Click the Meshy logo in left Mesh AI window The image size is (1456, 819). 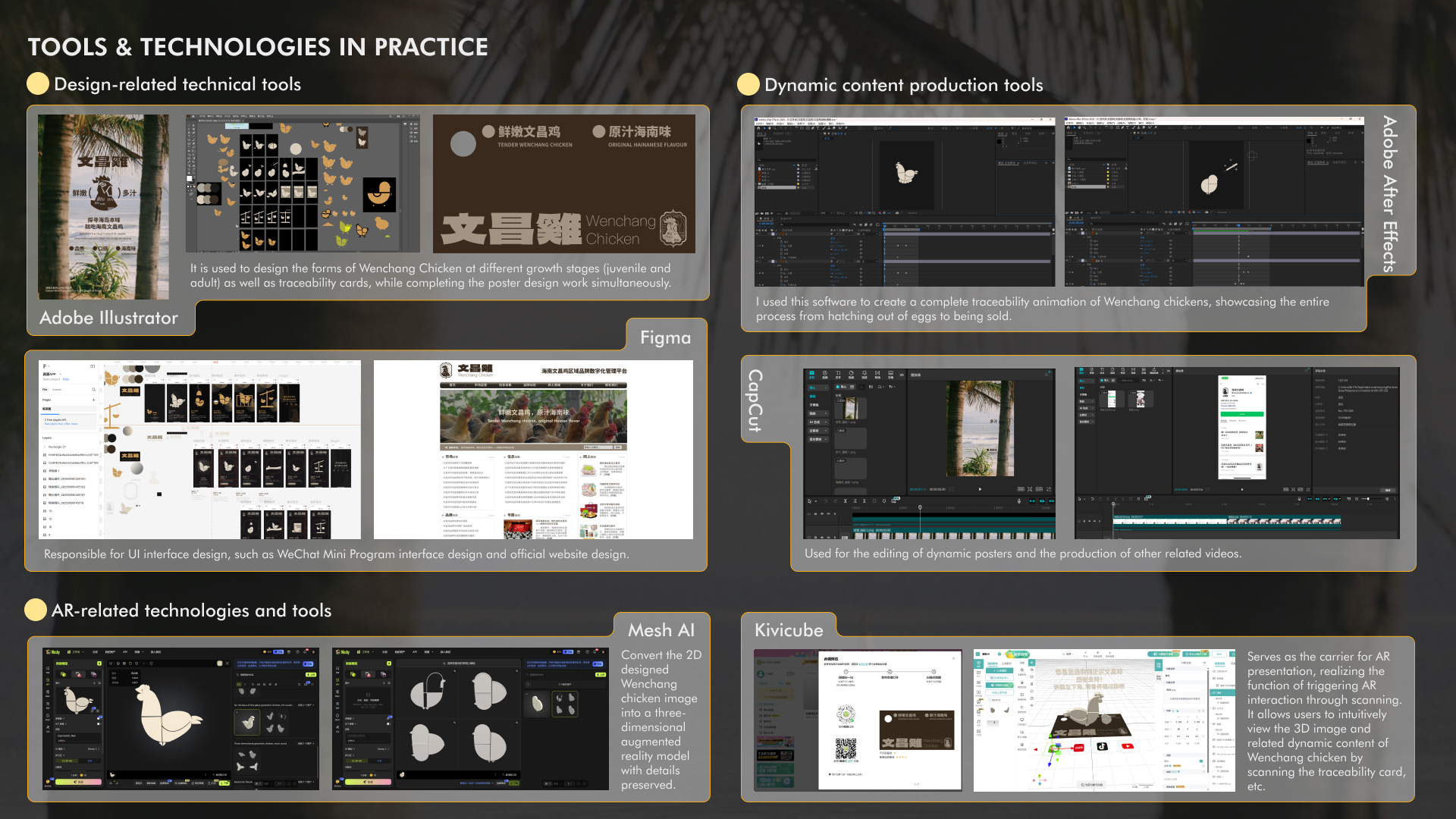coord(52,652)
